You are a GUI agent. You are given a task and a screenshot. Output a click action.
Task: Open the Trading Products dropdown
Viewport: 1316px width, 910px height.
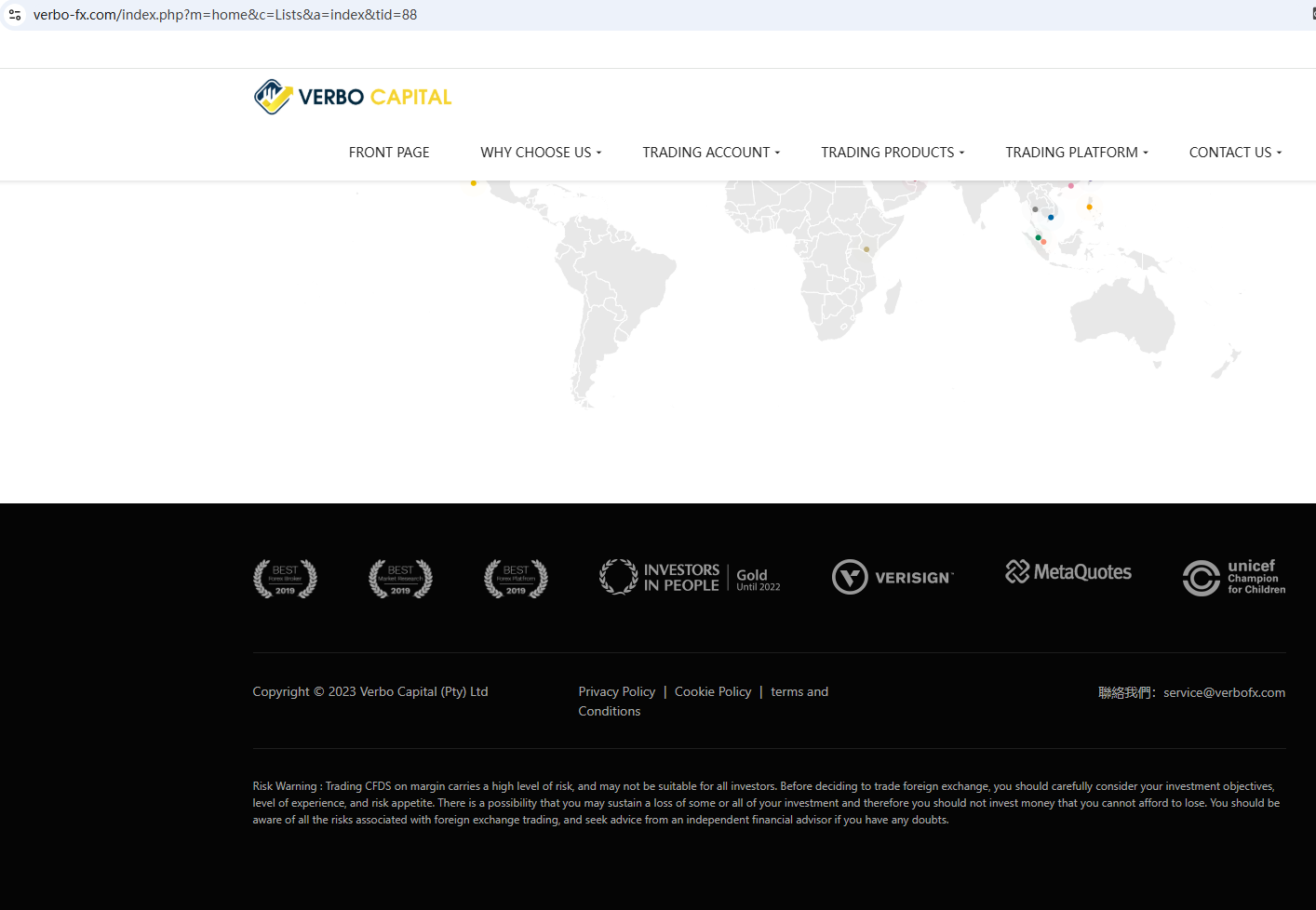(x=893, y=153)
